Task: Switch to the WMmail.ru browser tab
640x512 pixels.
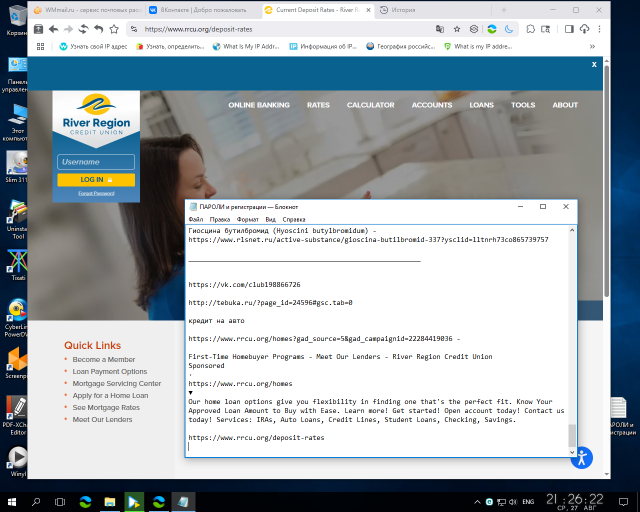Action: (x=87, y=10)
